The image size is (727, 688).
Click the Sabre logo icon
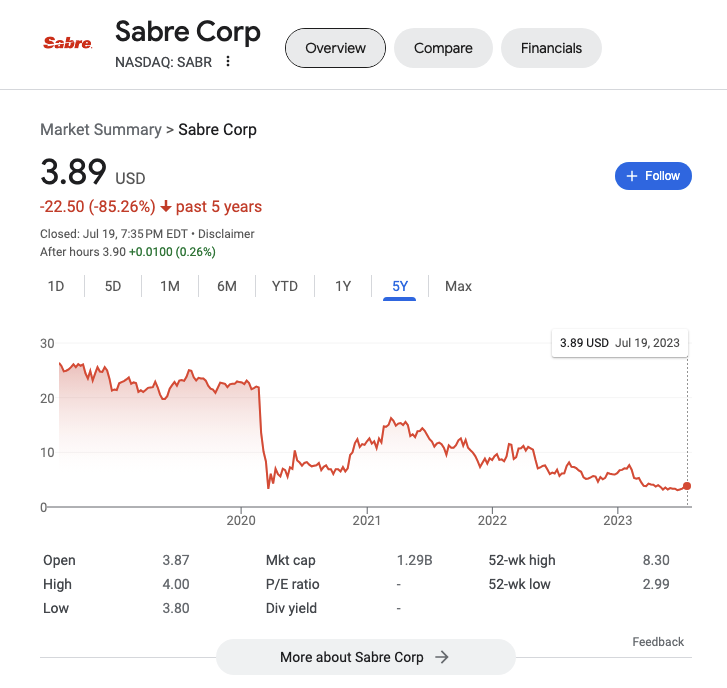68,43
